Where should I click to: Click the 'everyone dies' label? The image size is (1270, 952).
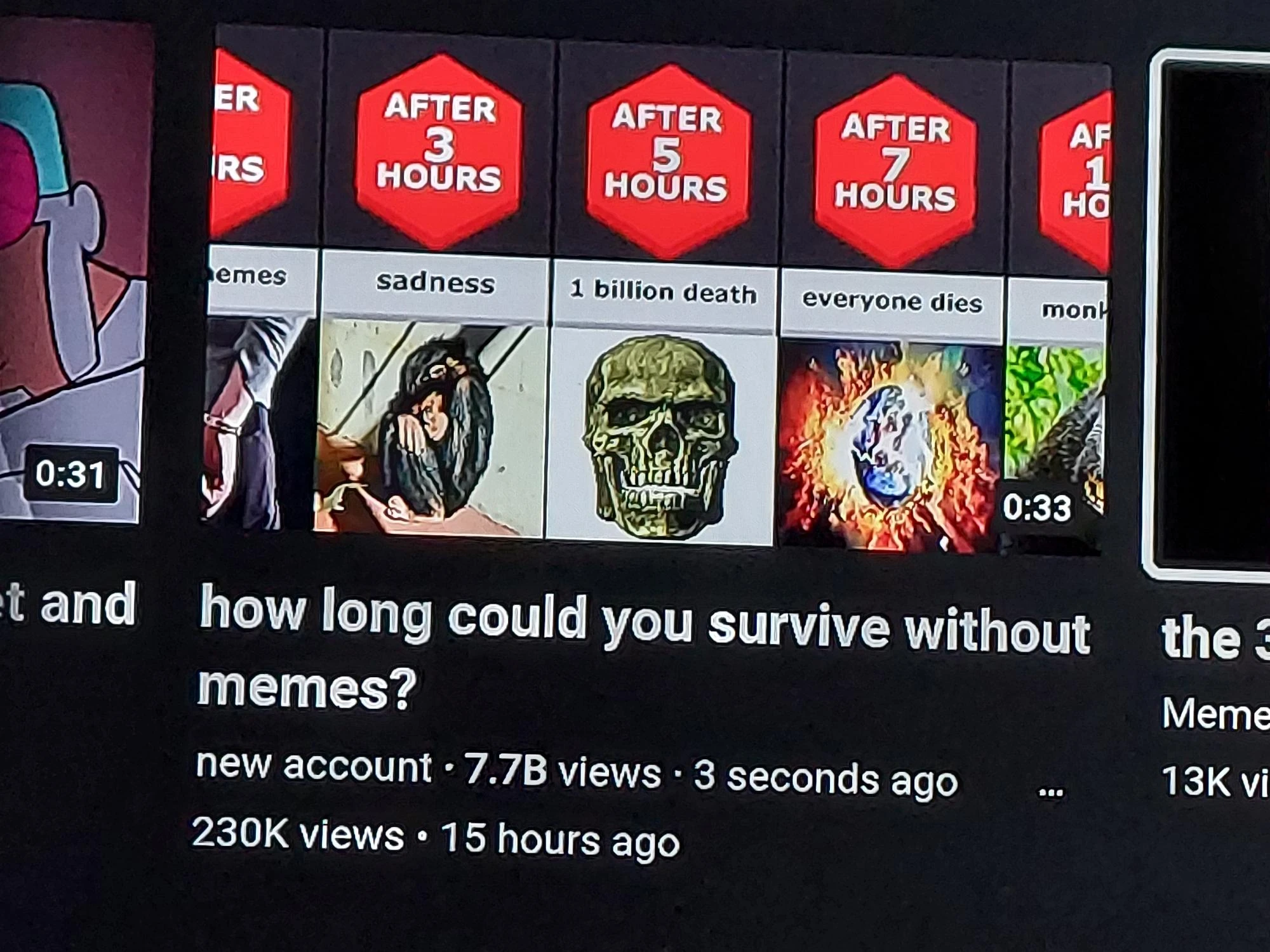click(892, 301)
